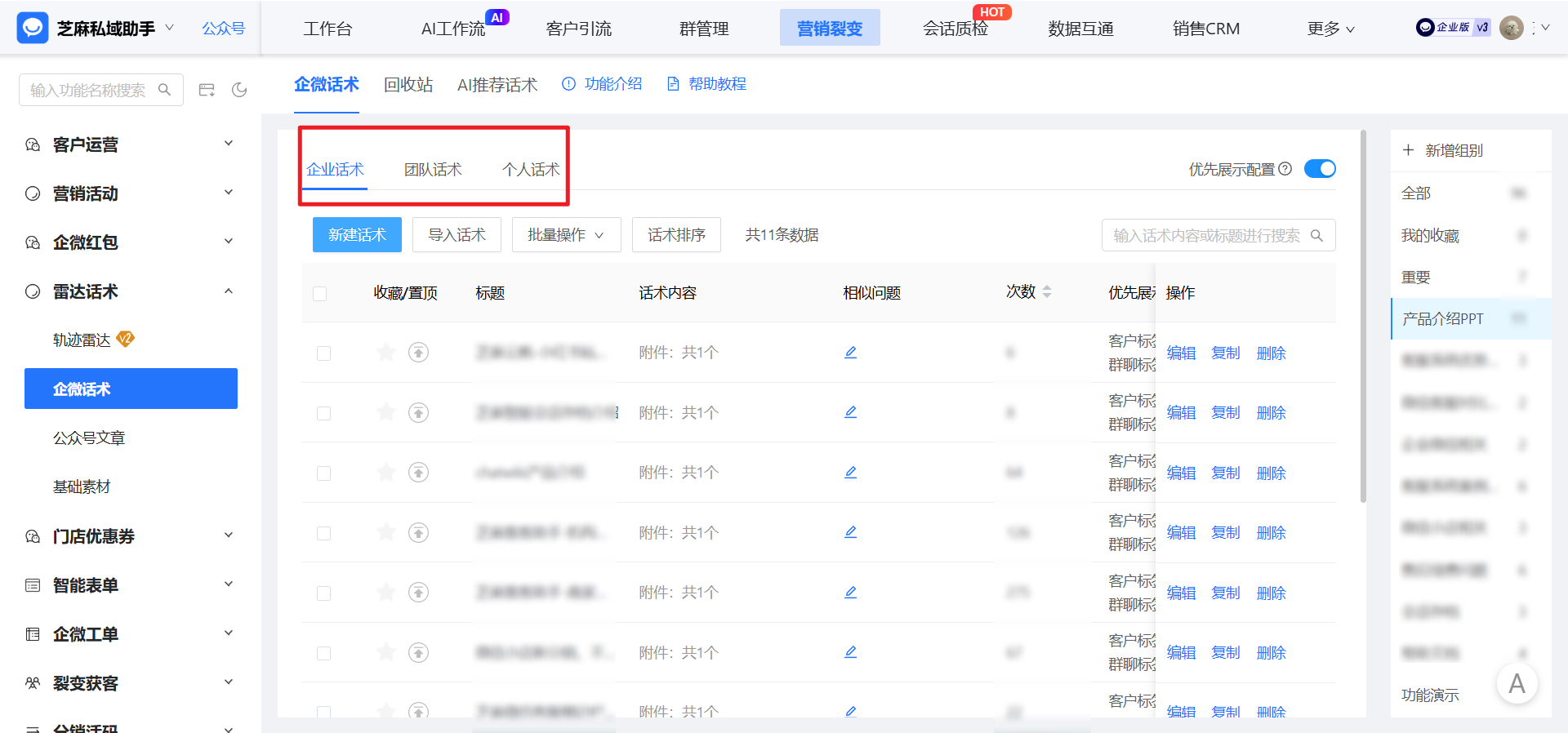Click the search icon in 话术 search field
This screenshot has width=1568, height=733.
(1316, 235)
